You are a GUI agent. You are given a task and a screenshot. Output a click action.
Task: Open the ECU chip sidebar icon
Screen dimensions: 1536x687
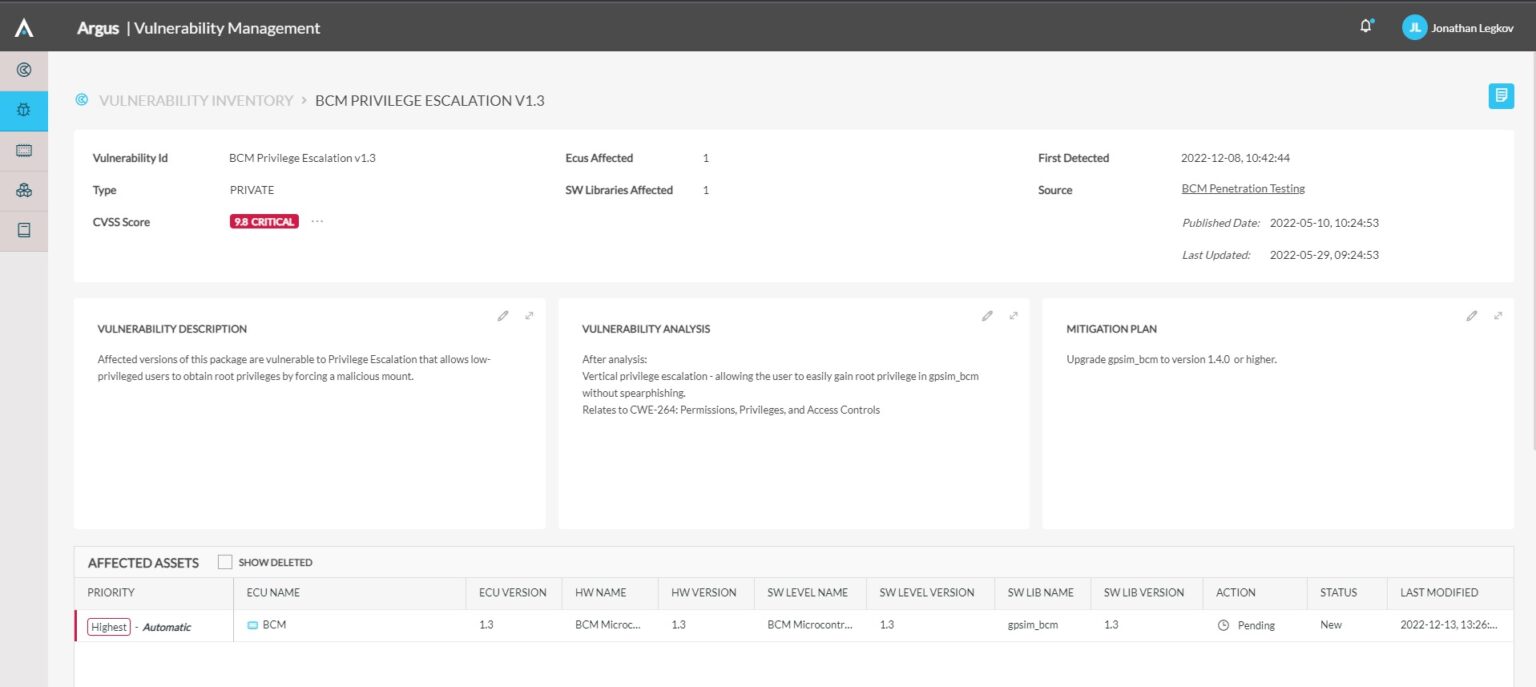(x=24, y=150)
